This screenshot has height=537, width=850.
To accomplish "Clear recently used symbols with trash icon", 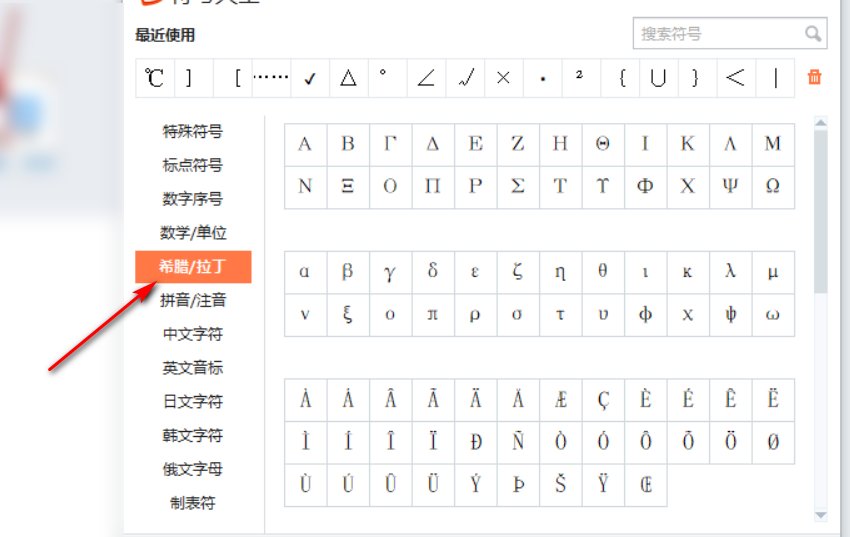I will click(x=814, y=77).
